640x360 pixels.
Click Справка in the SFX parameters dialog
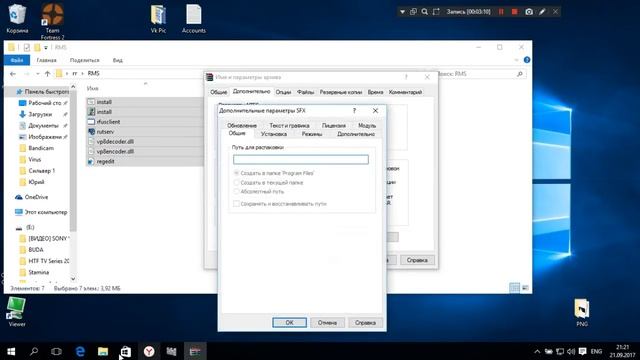pyautogui.click(x=365, y=322)
